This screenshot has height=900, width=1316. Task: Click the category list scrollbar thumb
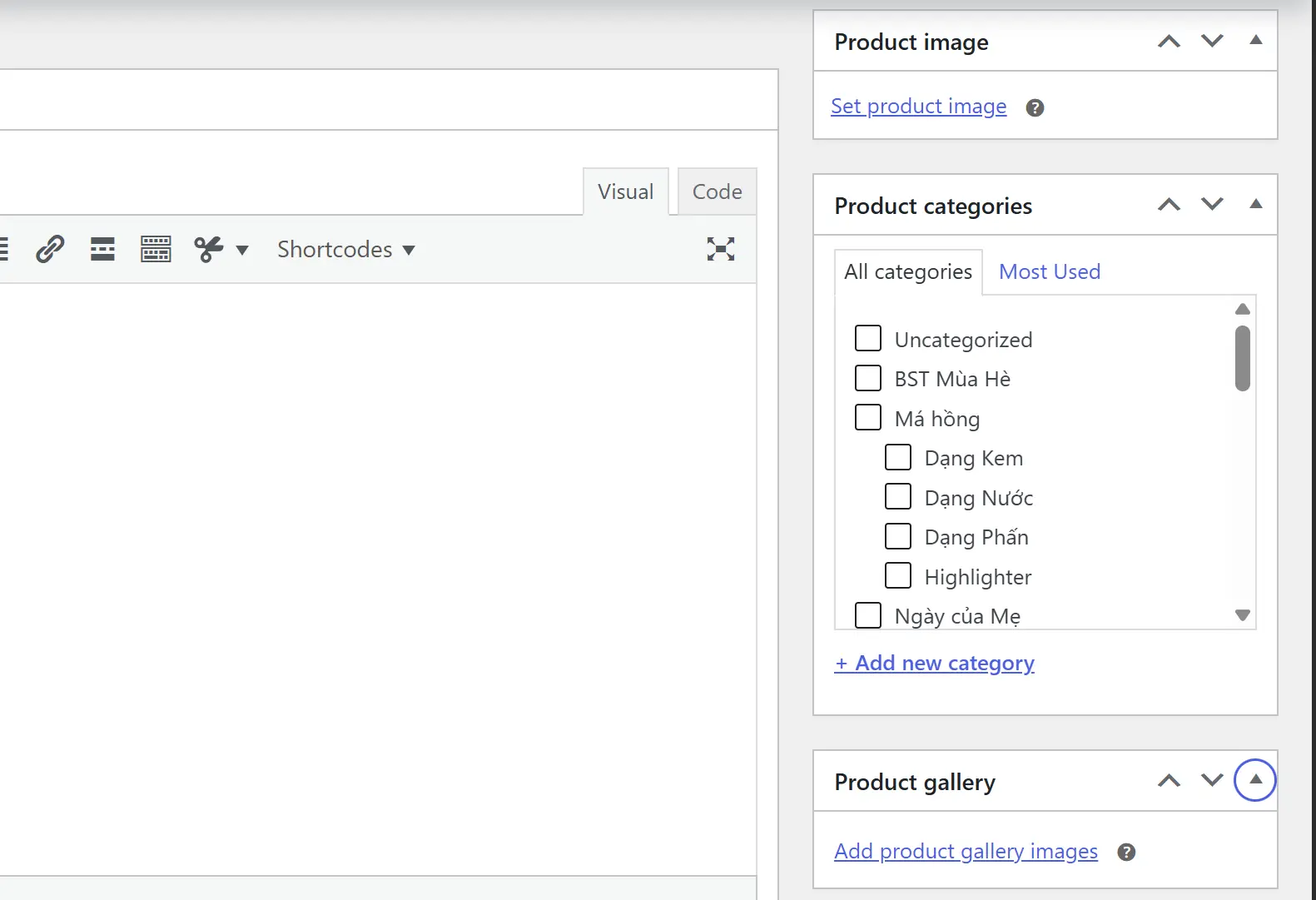(x=1243, y=358)
